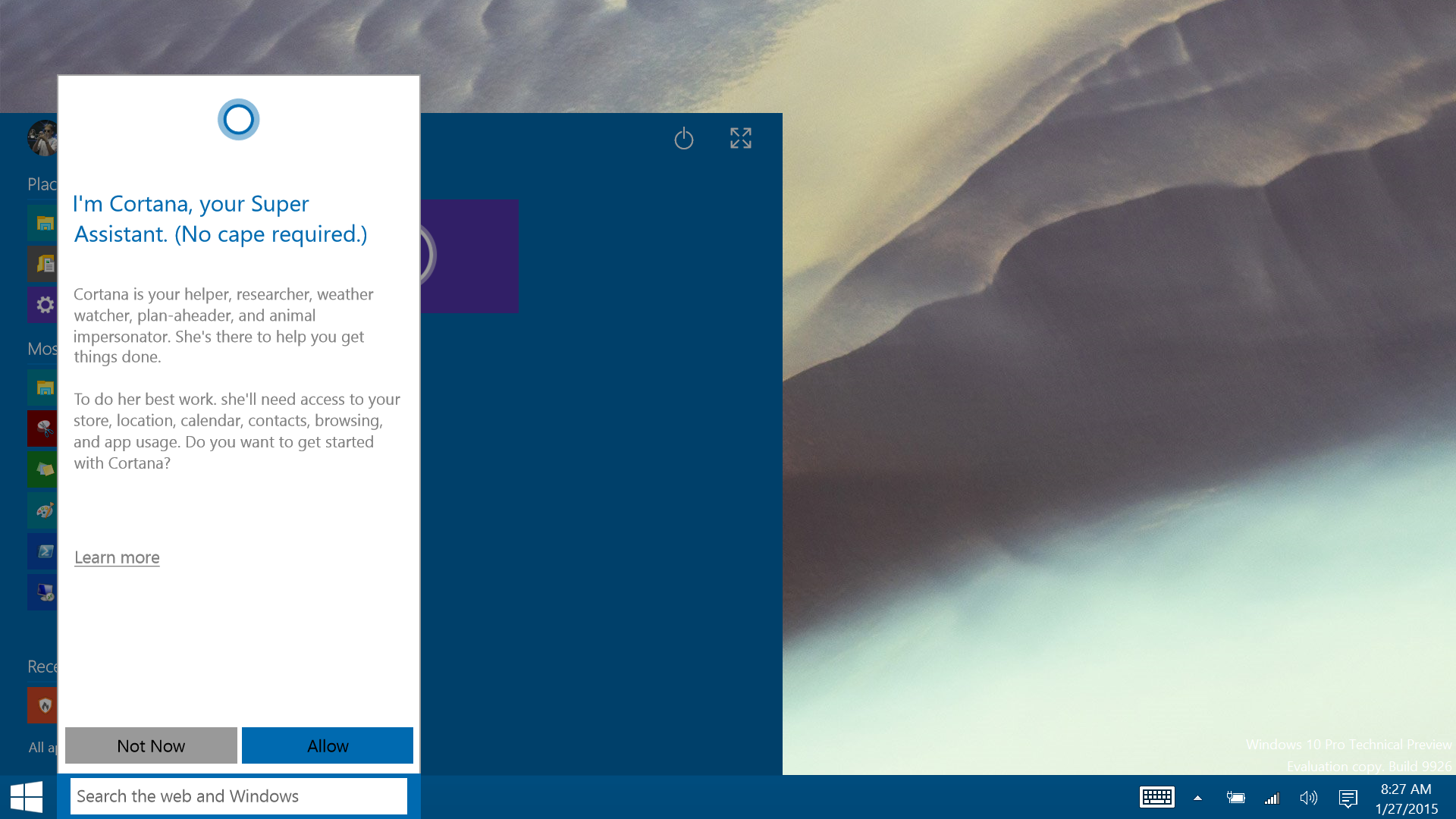Click the Search the web and Windows box

point(238,796)
